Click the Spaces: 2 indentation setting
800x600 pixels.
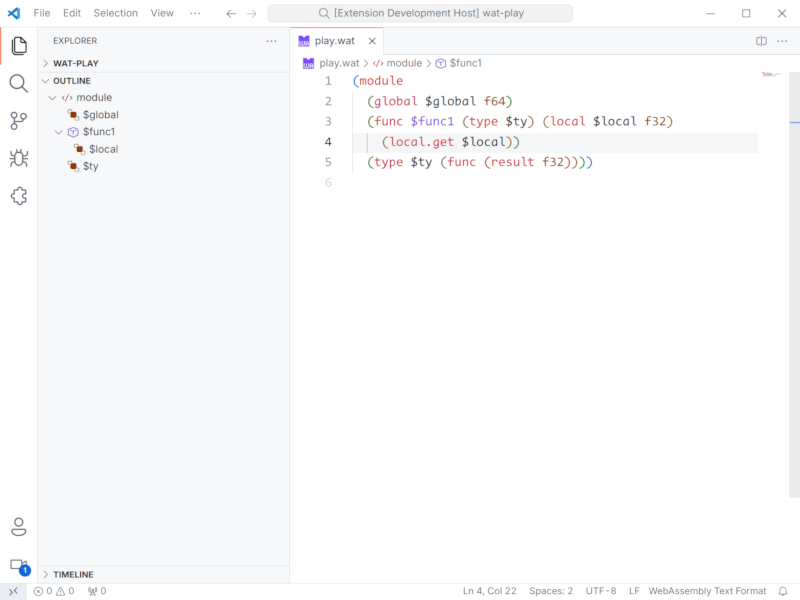click(551, 591)
